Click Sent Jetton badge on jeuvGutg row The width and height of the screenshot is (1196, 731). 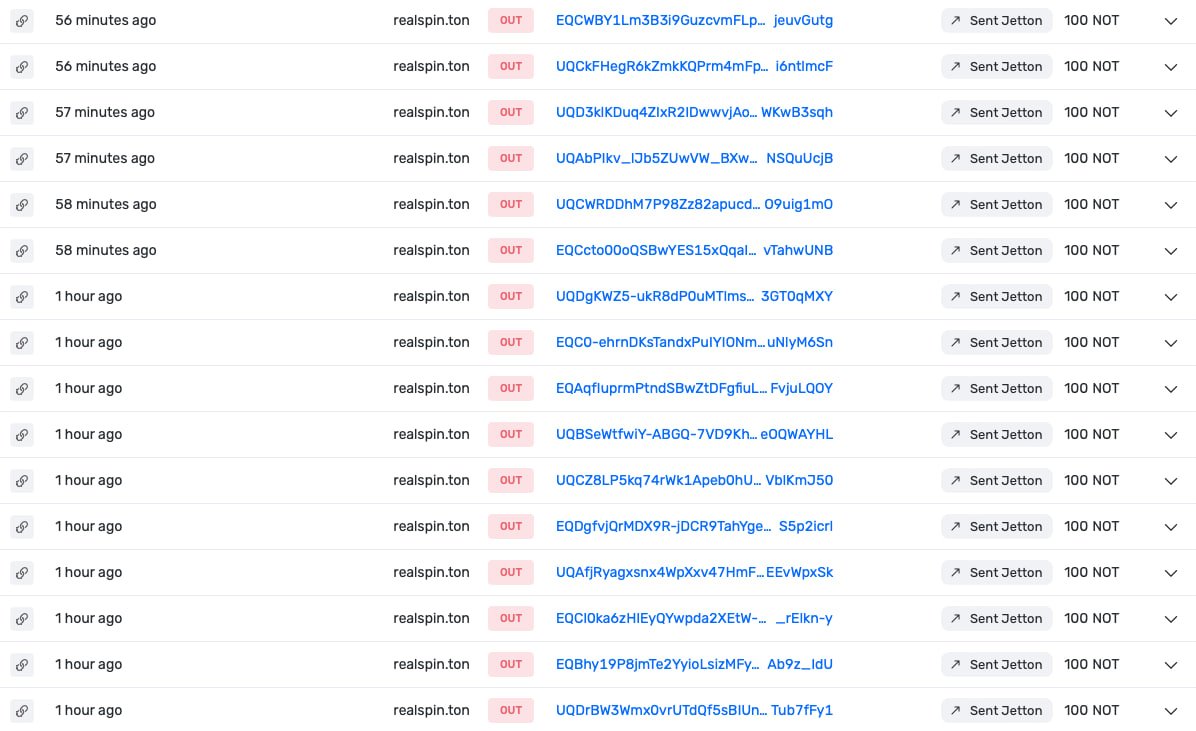point(996,21)
